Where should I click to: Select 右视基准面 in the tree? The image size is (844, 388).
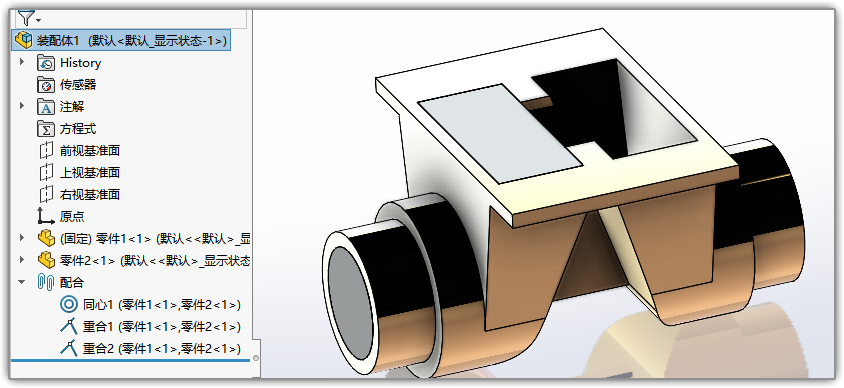[x=89, y=195]
